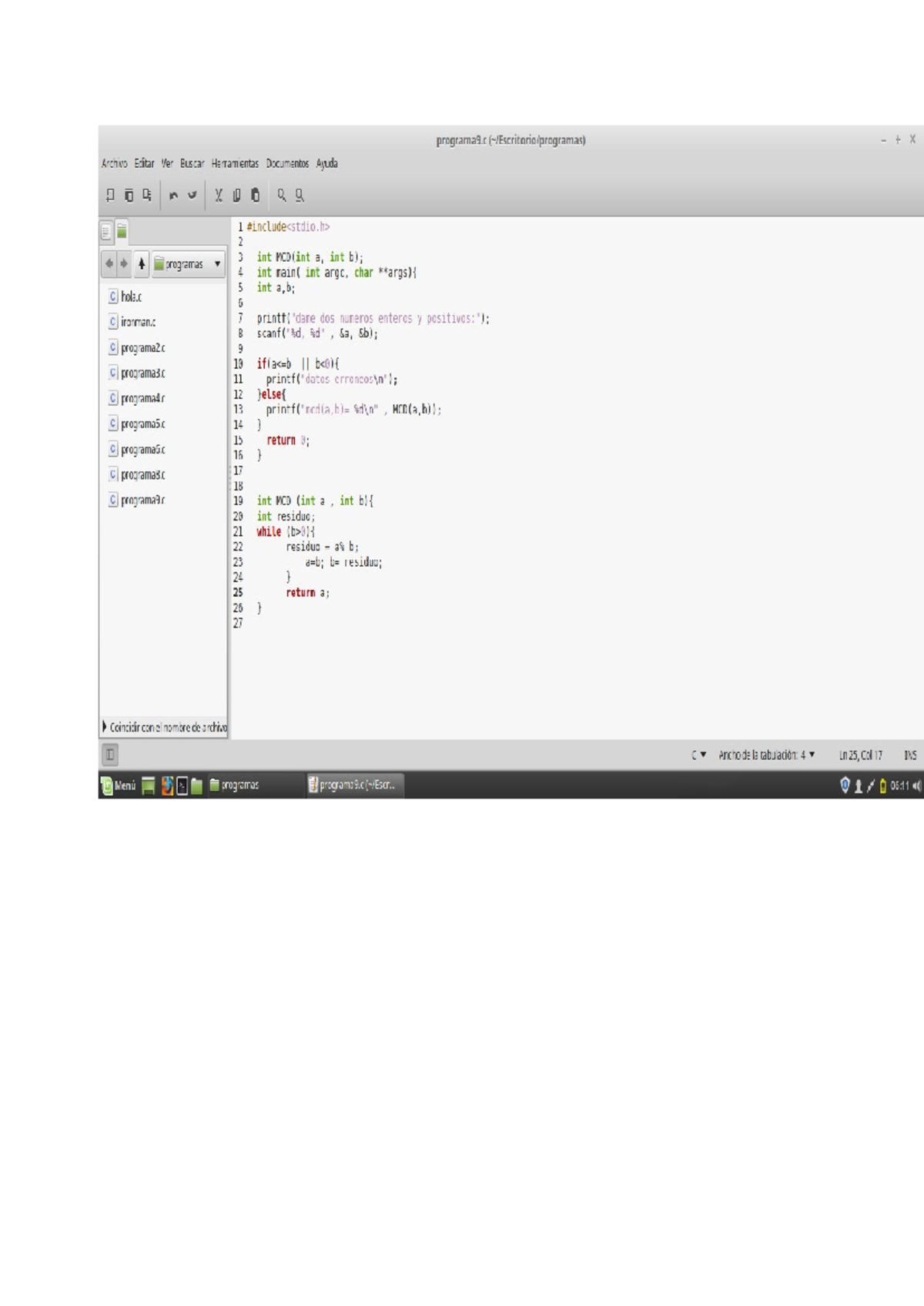Click the Find and Replace icon

[x=300, y=196]
